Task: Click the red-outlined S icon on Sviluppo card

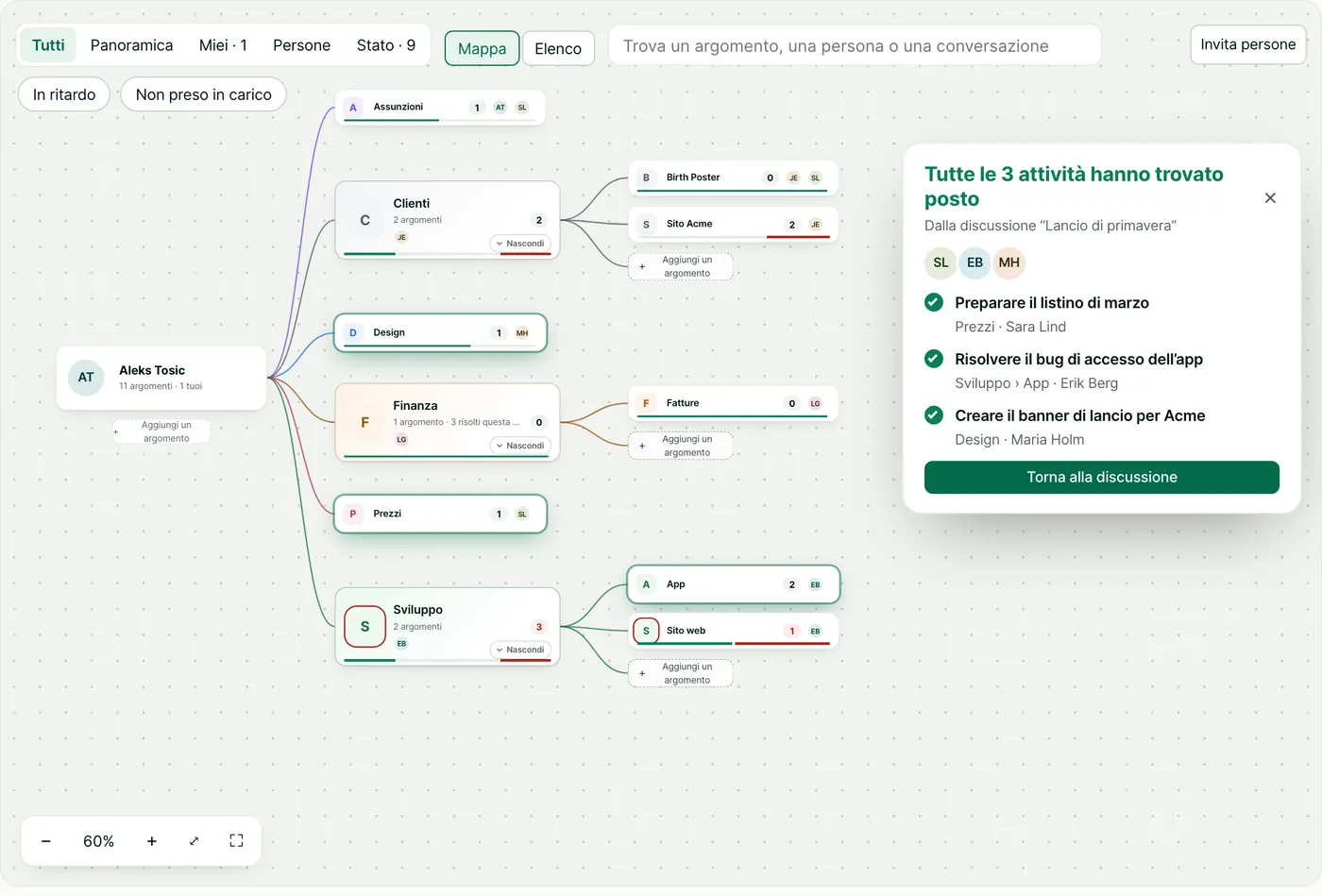Action: [x=364, y=627]
